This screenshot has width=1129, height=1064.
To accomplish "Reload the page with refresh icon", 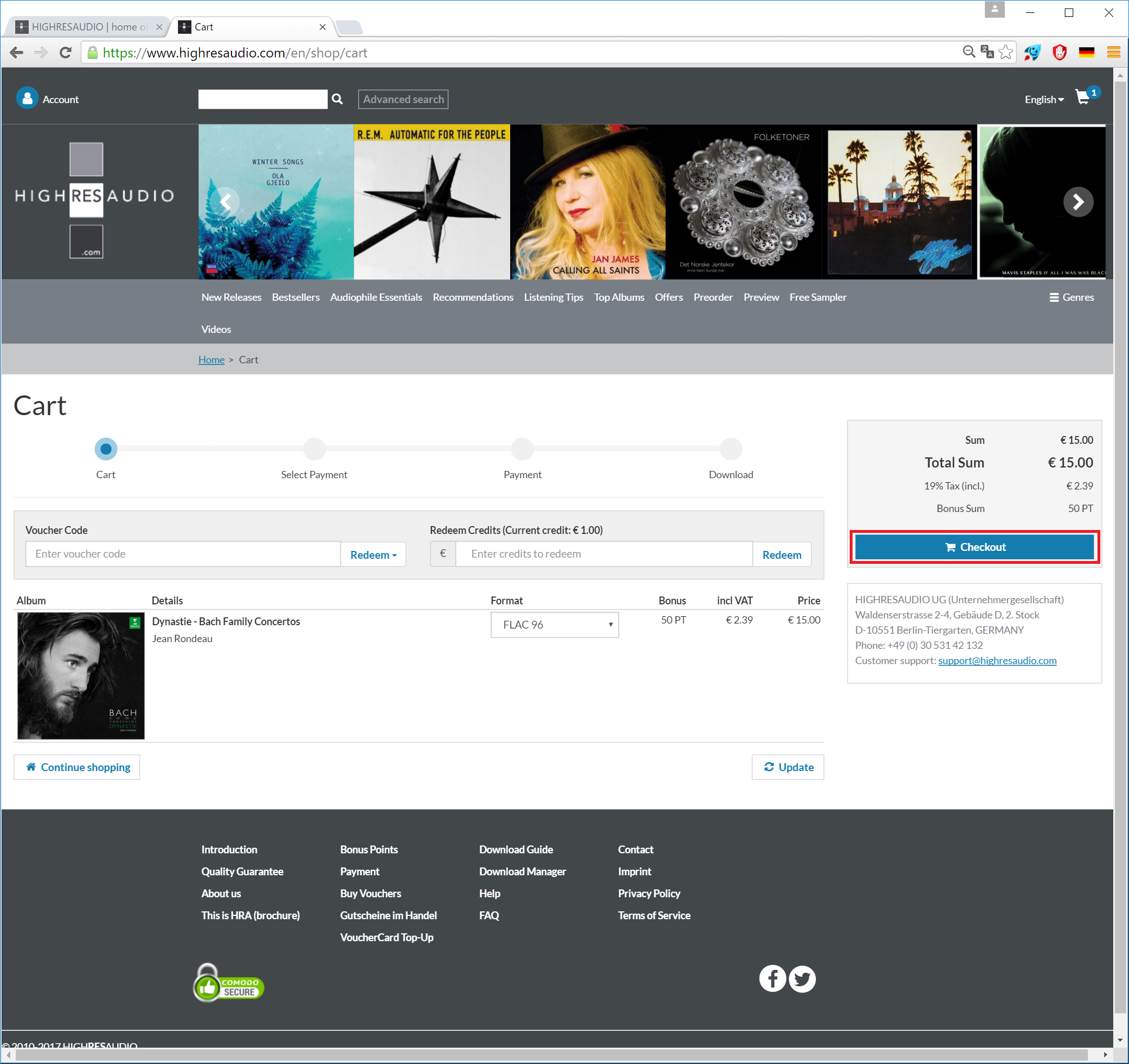I will 65,53.
